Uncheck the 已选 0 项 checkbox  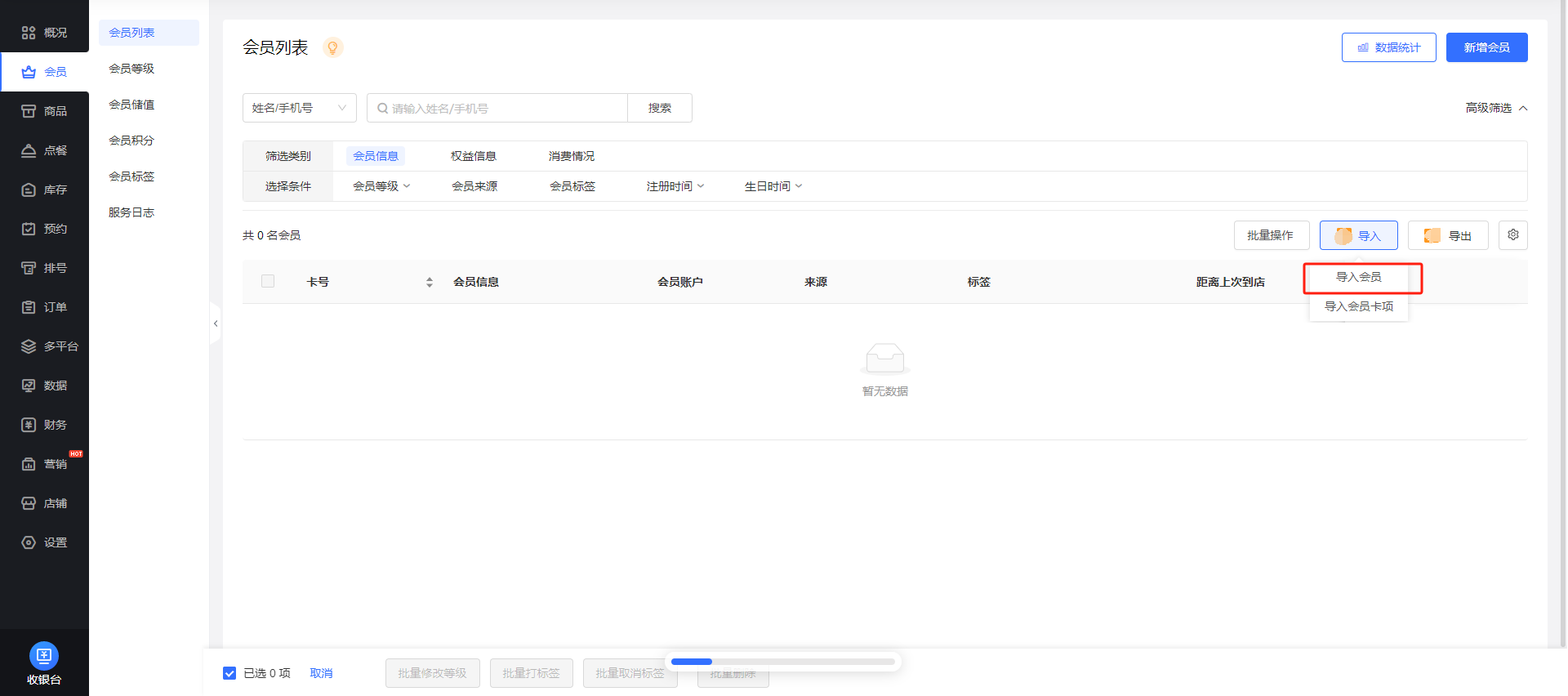229,673
